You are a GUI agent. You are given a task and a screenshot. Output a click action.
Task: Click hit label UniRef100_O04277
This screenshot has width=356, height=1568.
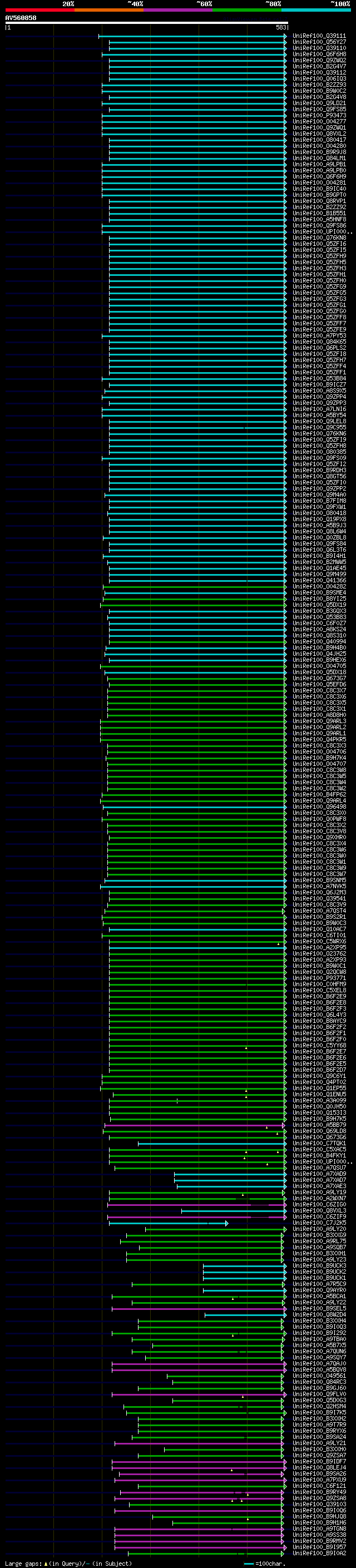pos(319,122)
